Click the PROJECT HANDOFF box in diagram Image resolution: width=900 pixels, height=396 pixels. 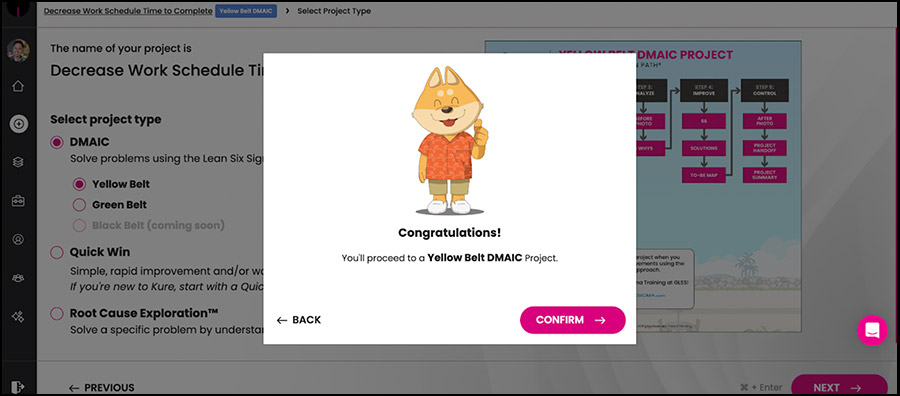tap(765, 148)
